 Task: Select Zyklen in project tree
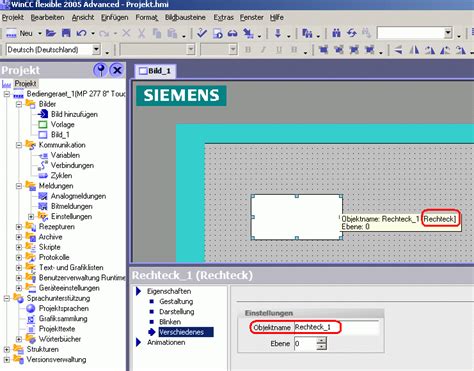(61, 176)
